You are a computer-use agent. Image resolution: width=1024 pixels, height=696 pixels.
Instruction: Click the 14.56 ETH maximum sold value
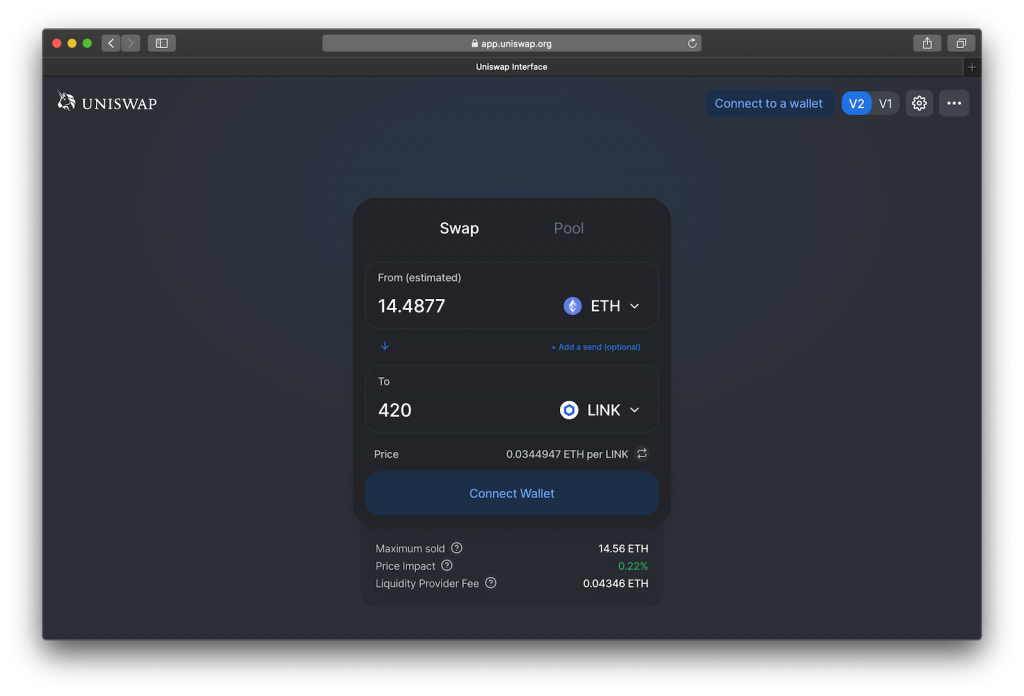tap(623, 548)
